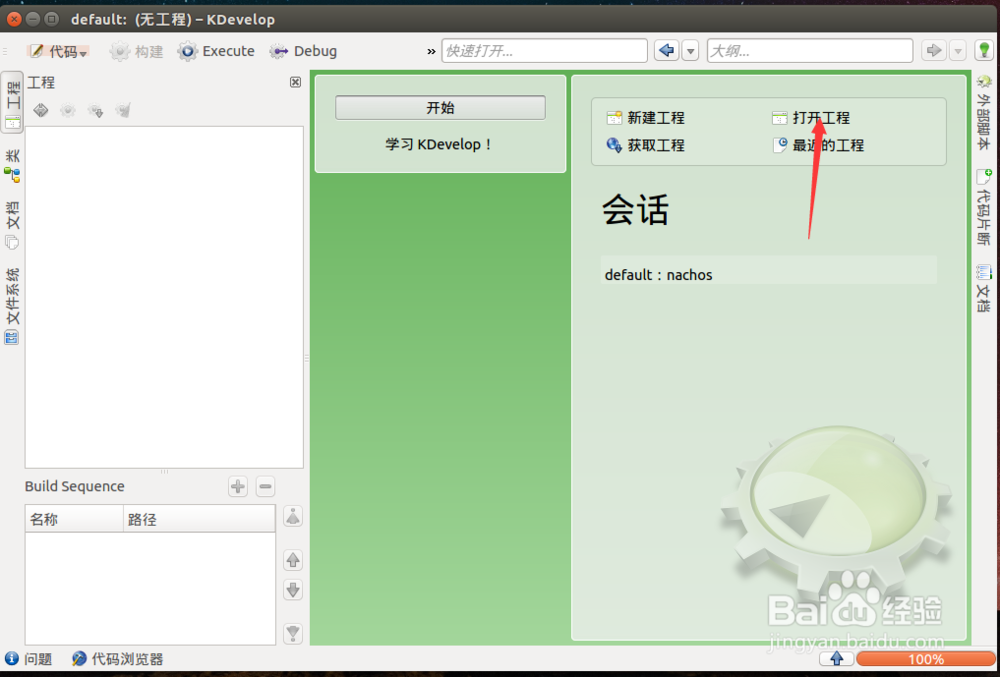Click the blue back navigation arrow
Screen dimensions: 1000x677
[x=666, y=50]
